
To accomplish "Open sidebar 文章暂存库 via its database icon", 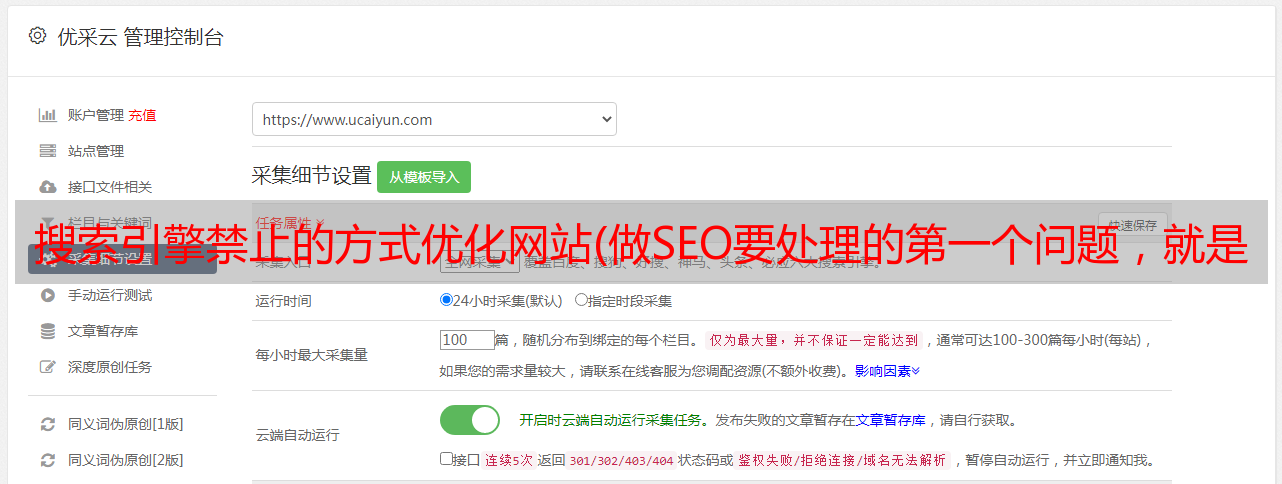I will pyautogui.click(x=47, y=331).
